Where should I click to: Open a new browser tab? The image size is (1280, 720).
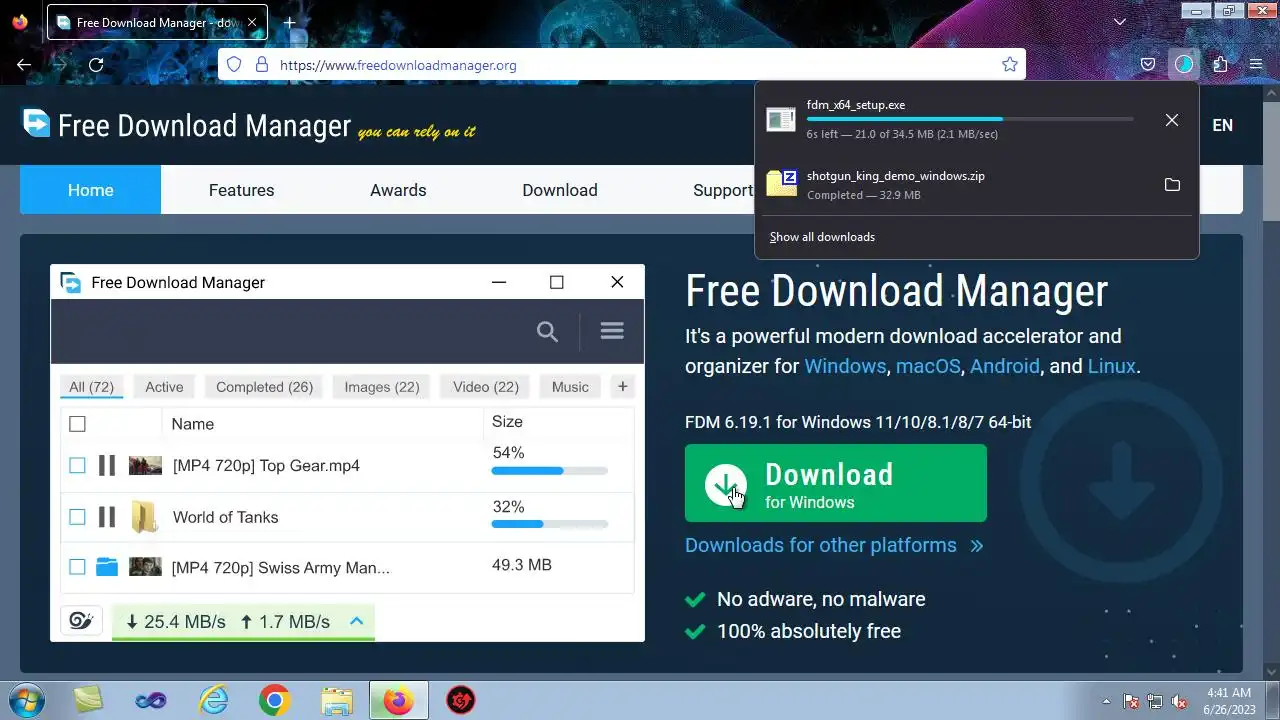(289, 22)
